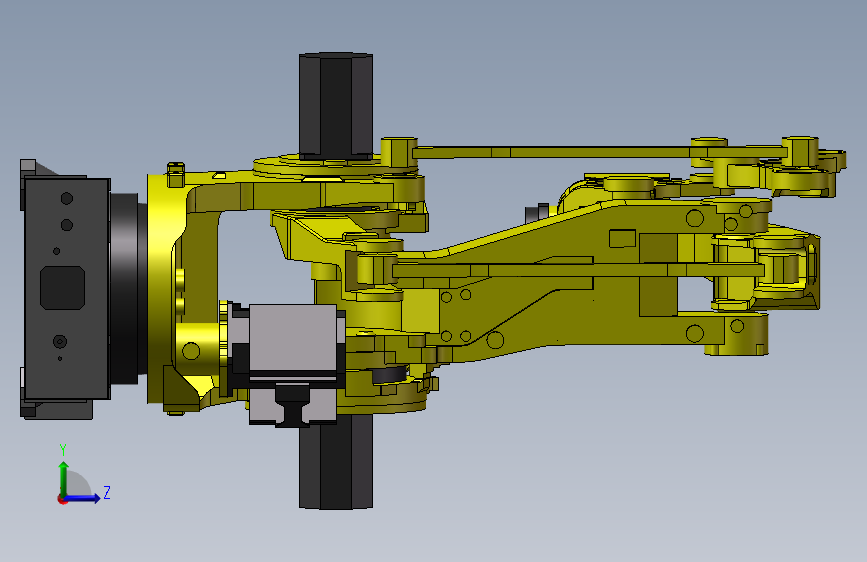The image size is (867, 562).
Task: Select the upper black hexagonal column
Action: click(336, 105)
